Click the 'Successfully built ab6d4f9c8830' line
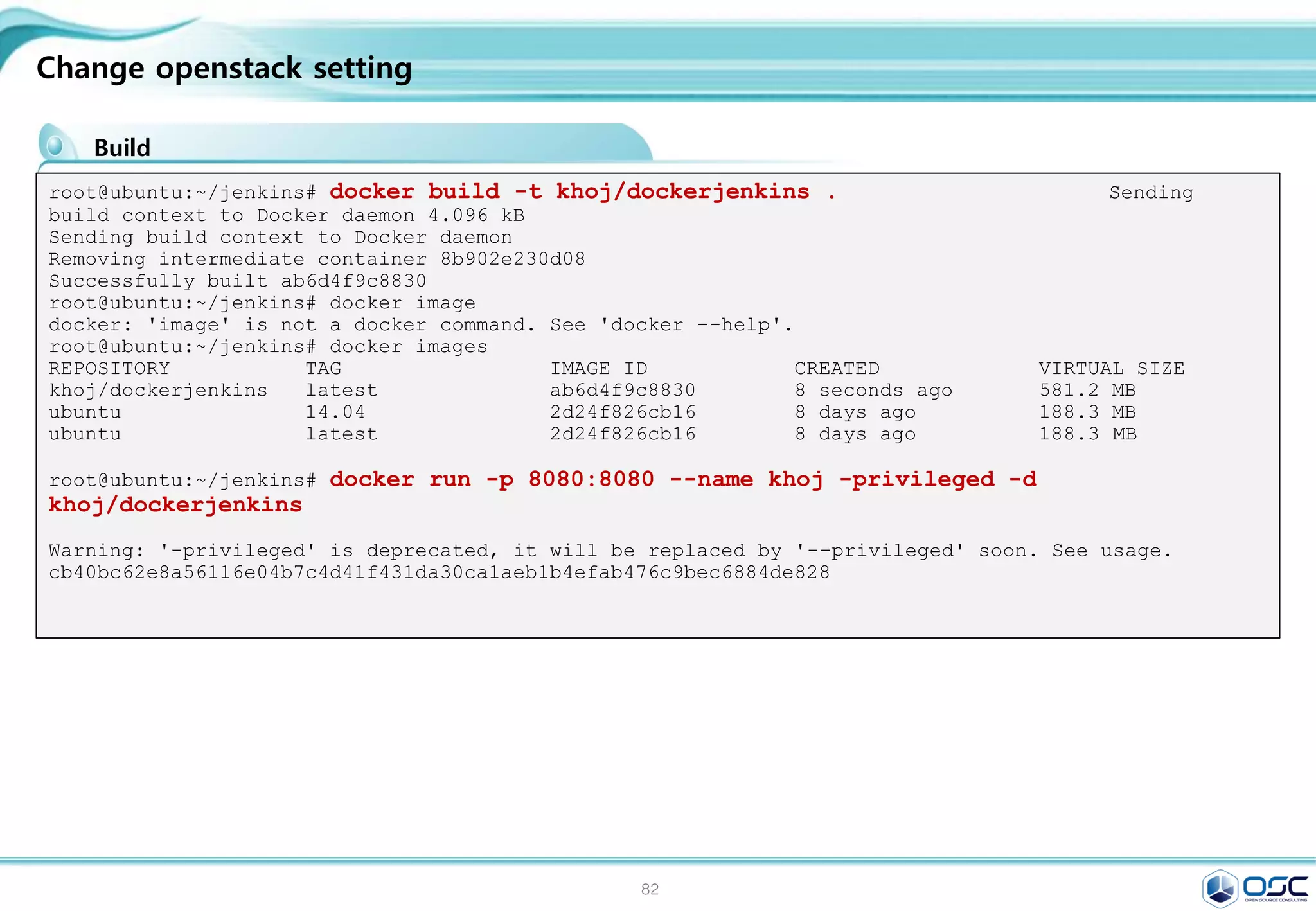The height and width of the screenshot is (911, 1316). [x=237, y=281]
